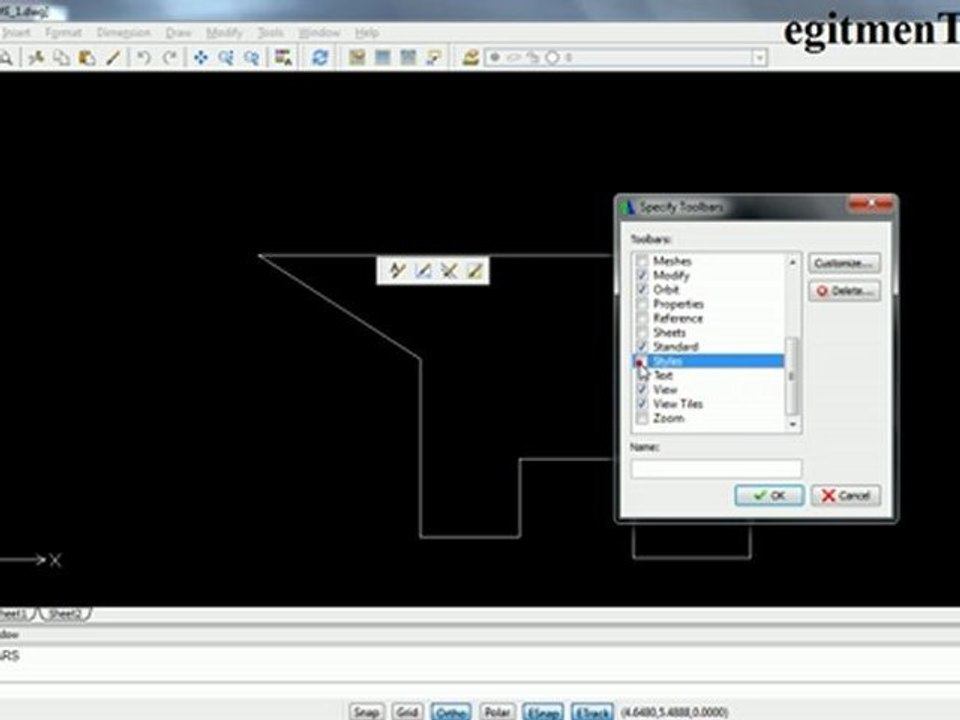Open the layer dropdown arrow
This screenshot has height=720, width=960.
759,58
